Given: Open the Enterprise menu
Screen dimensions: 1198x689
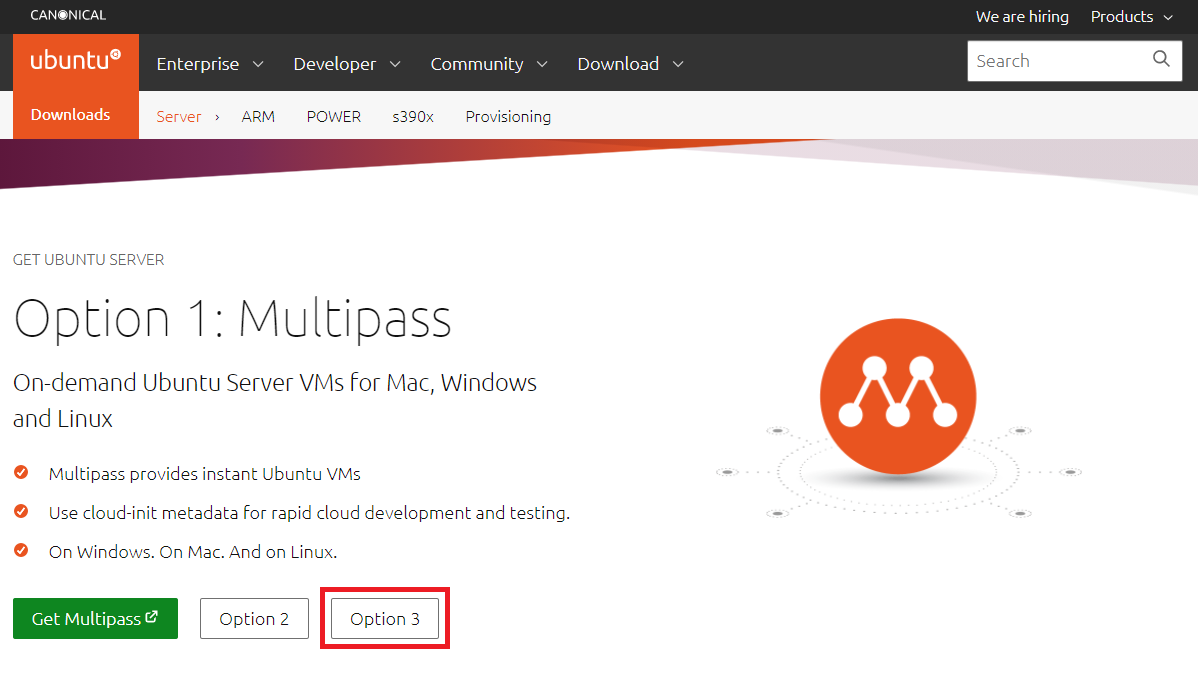Looking at the screenshot, I should (210, 64).
